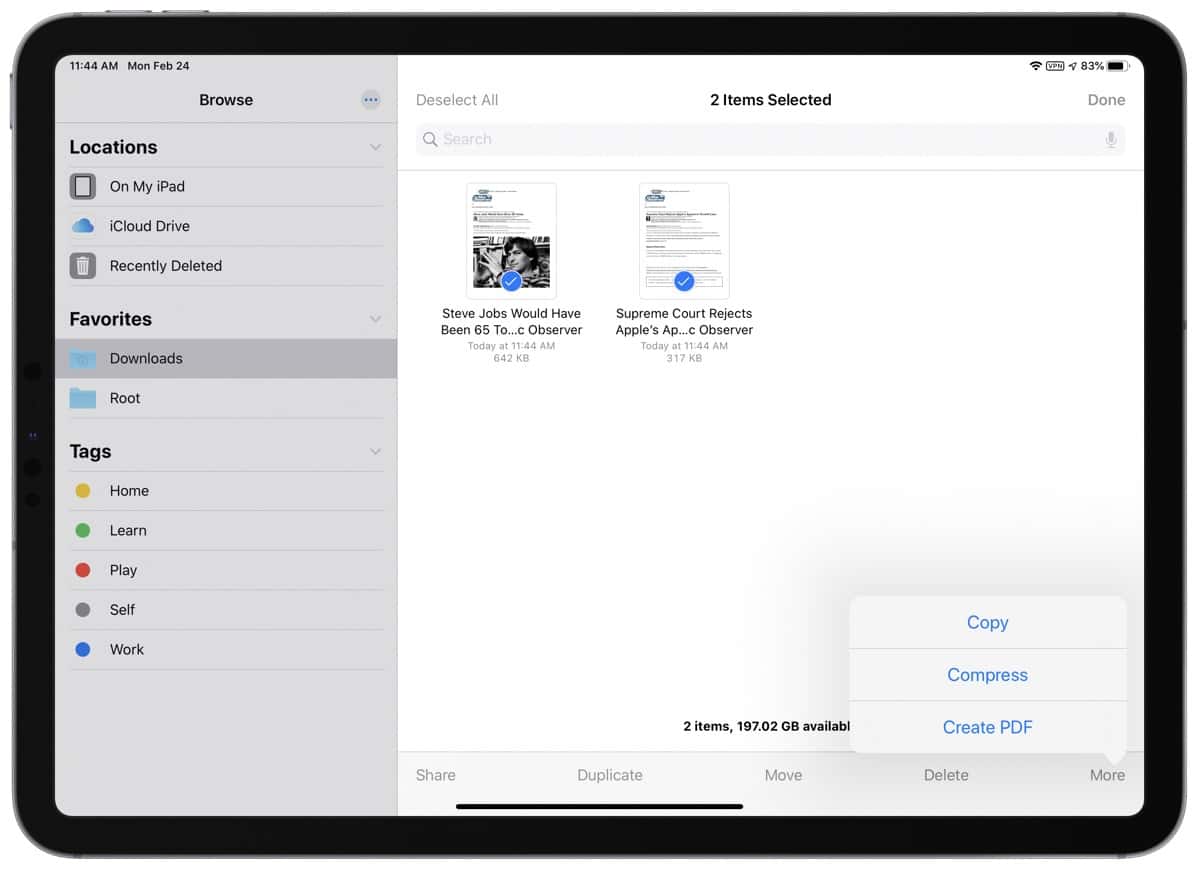Deselect the Supreme Court file via its checkmark
This screenshot has height=871, width=1200.
682,281
